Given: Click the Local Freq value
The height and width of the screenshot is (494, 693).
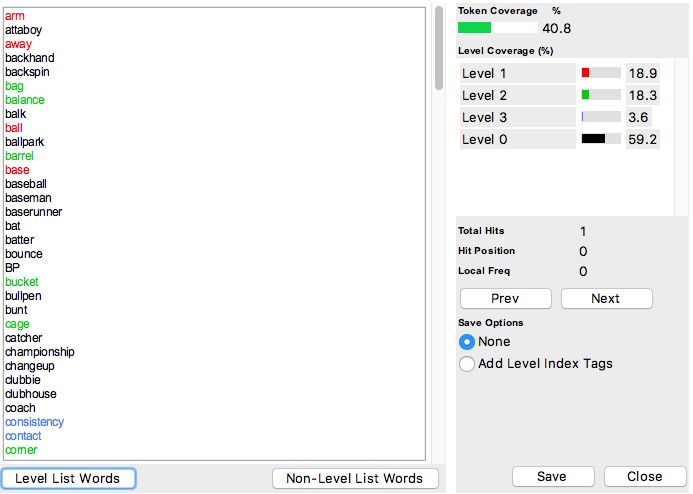Looking at the screenshot, I should [583, 271].
